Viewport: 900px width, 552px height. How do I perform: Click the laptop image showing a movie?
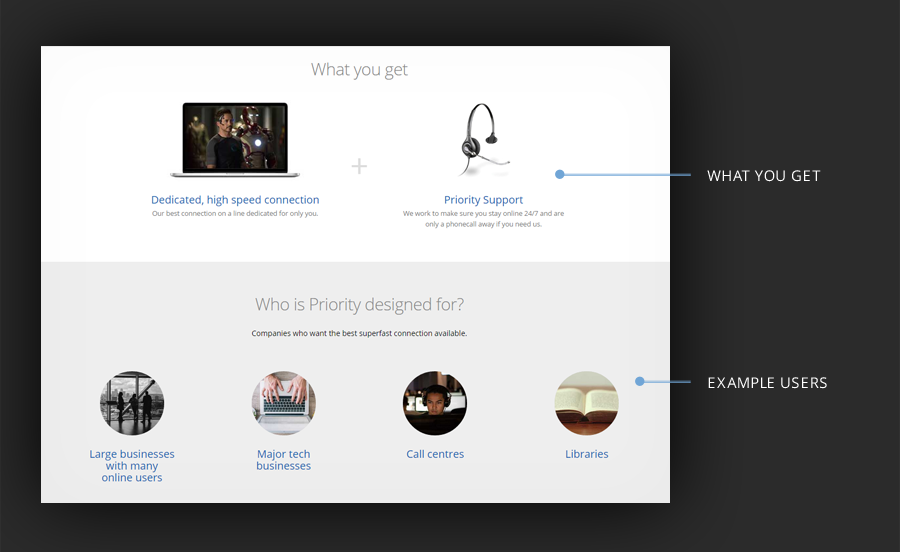point(235,139)
